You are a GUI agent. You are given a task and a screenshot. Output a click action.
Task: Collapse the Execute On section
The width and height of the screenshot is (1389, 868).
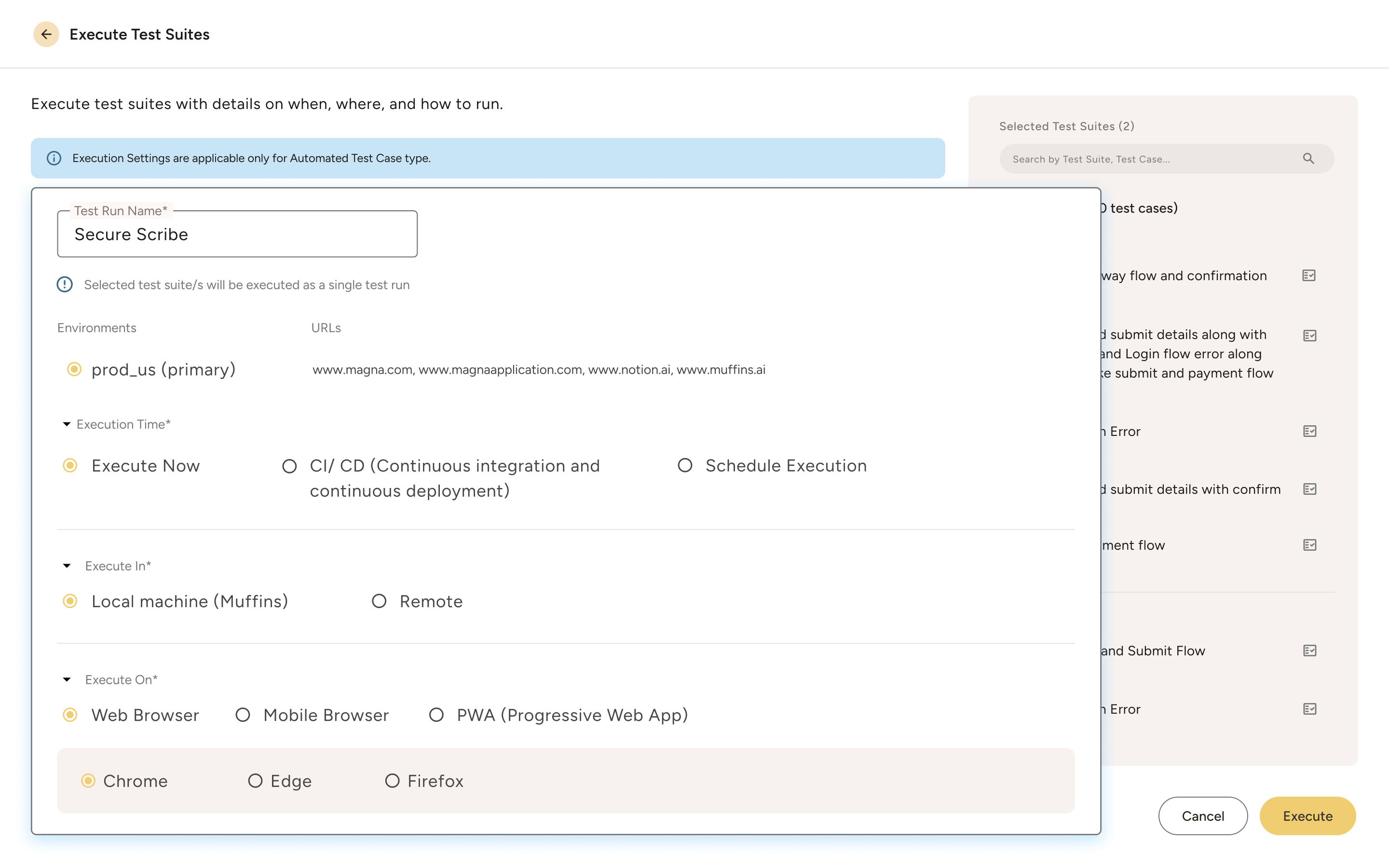coord(66,679)
